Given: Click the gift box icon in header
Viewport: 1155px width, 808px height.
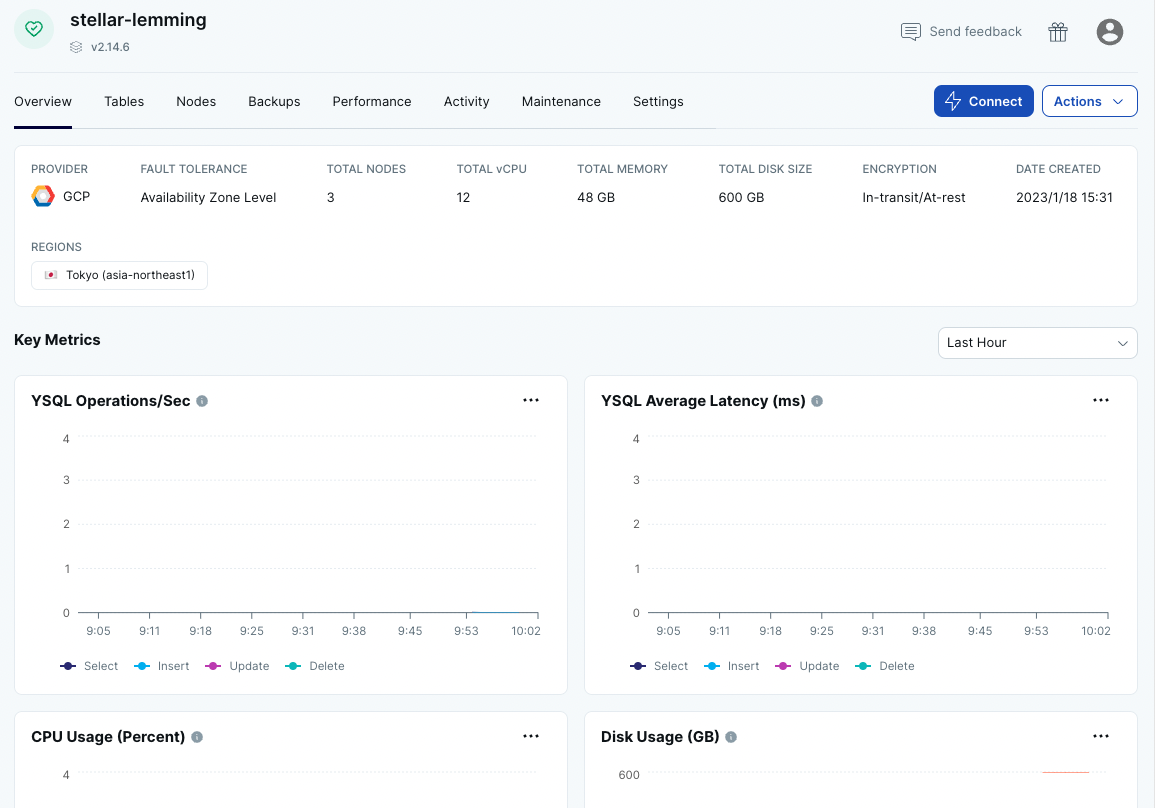Looking at the screenshot, I should tap(1058, 32).
